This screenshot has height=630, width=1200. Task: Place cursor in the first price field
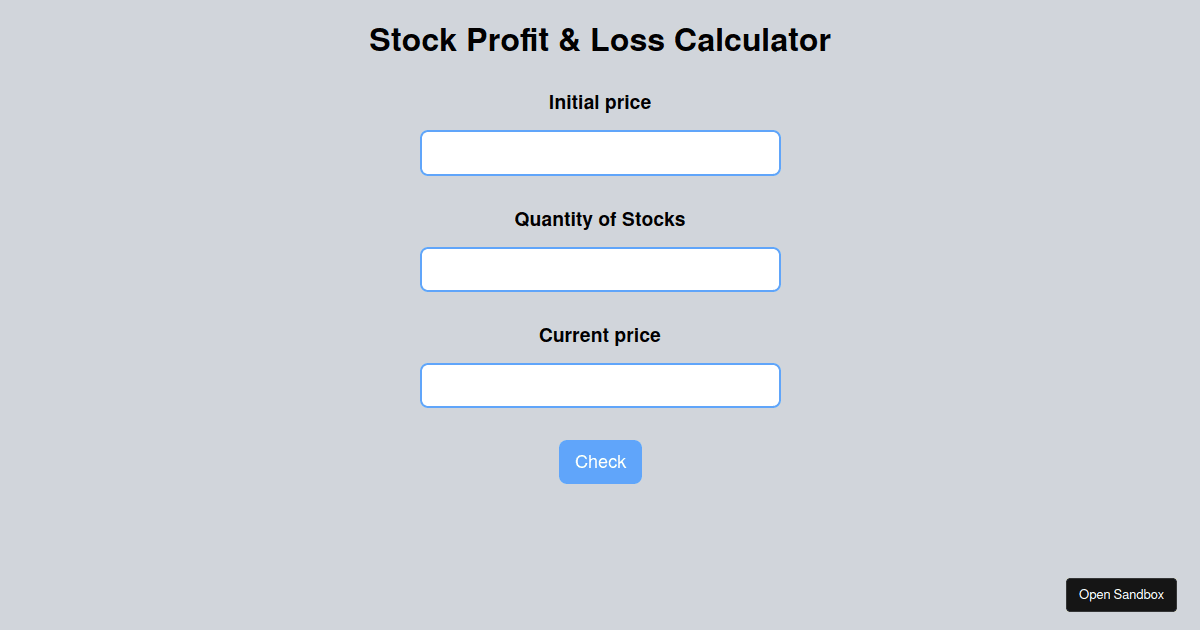(600, 153)
